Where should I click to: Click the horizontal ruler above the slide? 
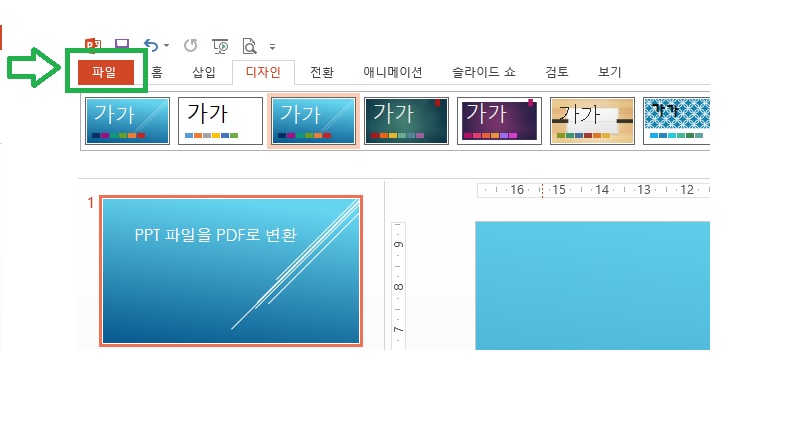(593, 190)
